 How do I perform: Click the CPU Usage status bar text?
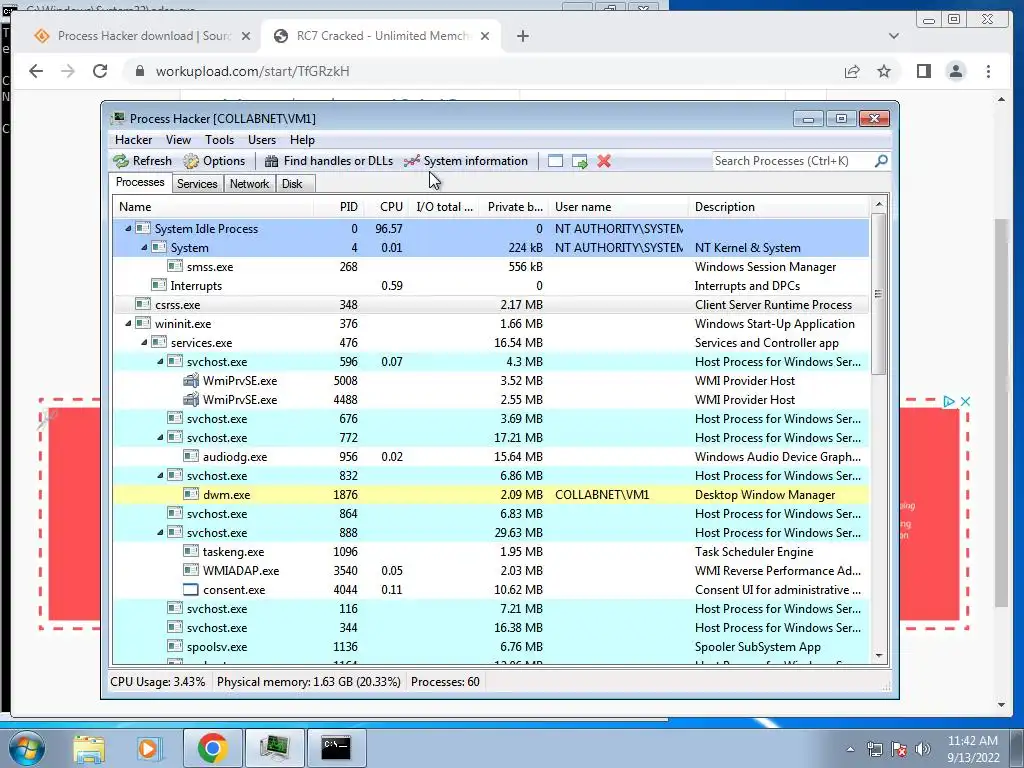[x=157, y=682]
